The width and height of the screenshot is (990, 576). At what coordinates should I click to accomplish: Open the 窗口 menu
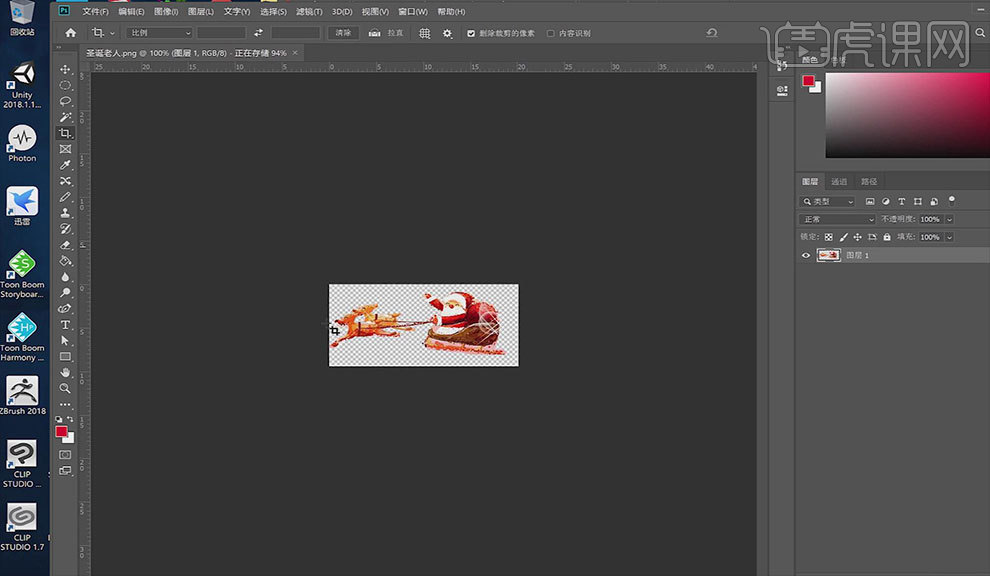[412, 11]
